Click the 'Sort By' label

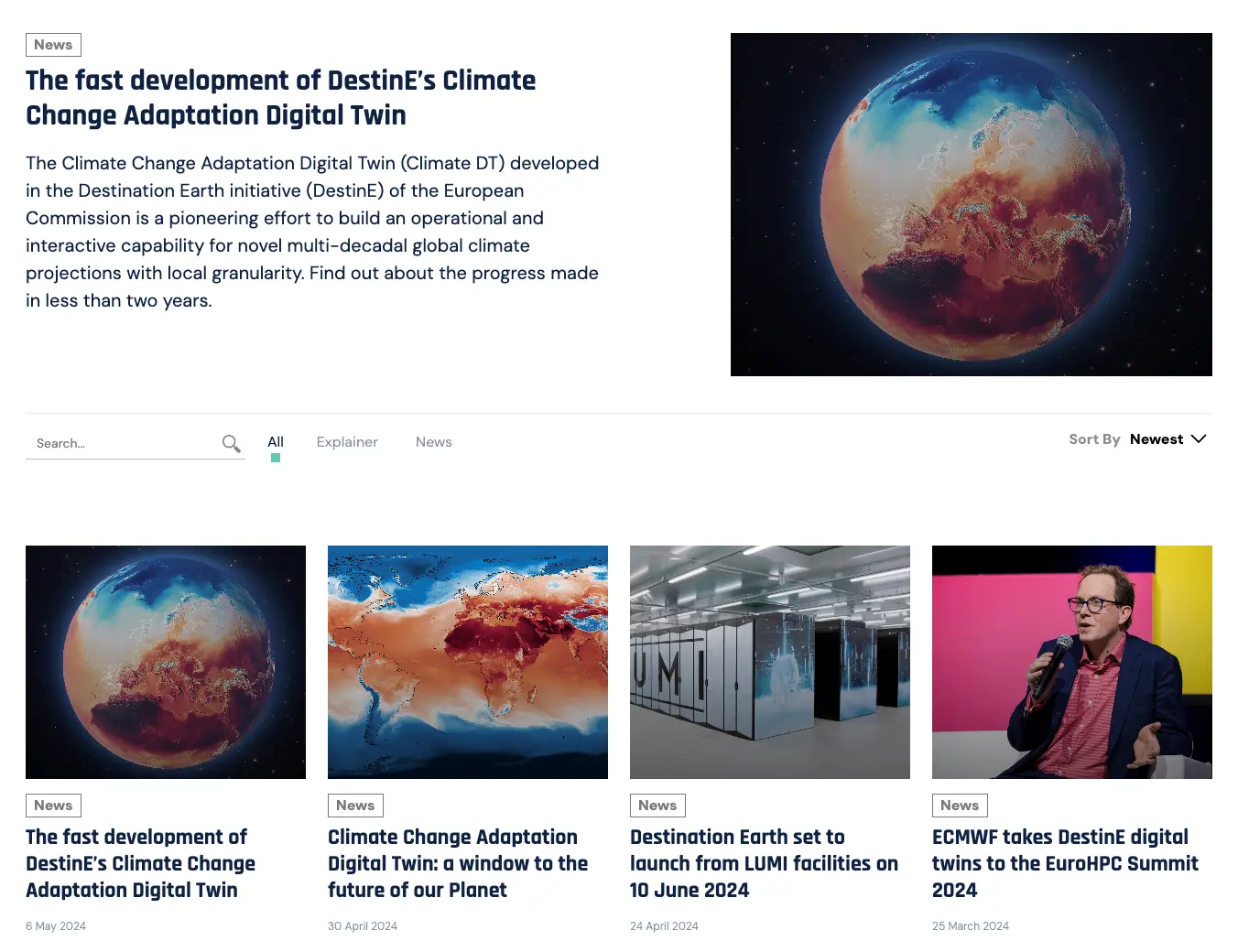pos(1094,439)
